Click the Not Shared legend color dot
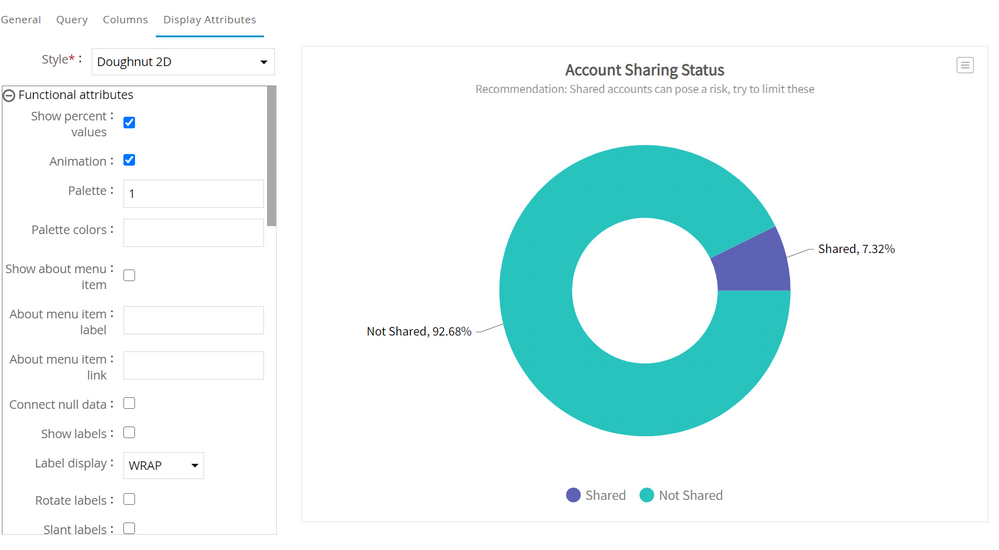The height and width of the screenshot is (550, 999). [646, 495]
